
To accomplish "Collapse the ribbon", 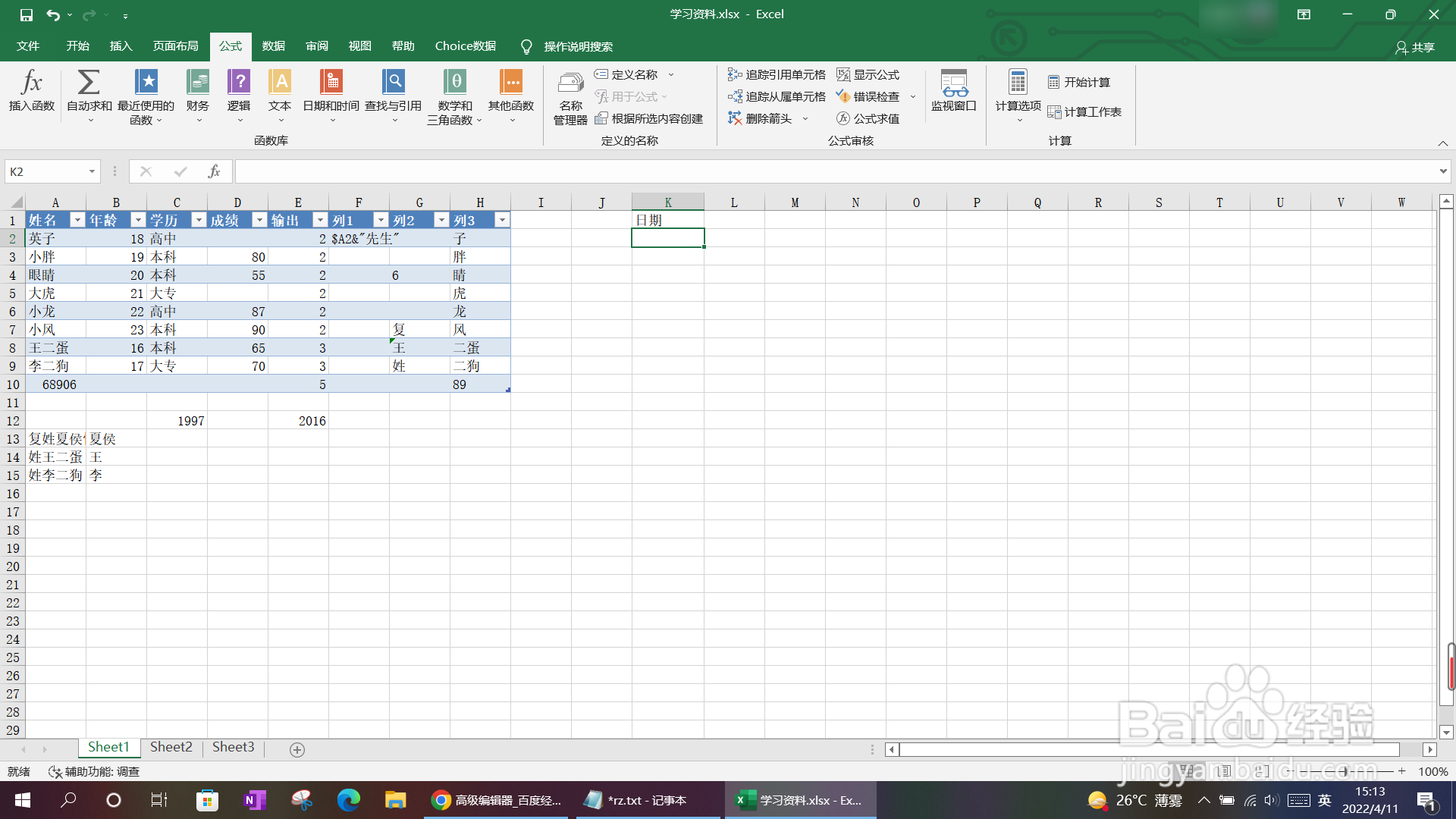I will 1442,143.
